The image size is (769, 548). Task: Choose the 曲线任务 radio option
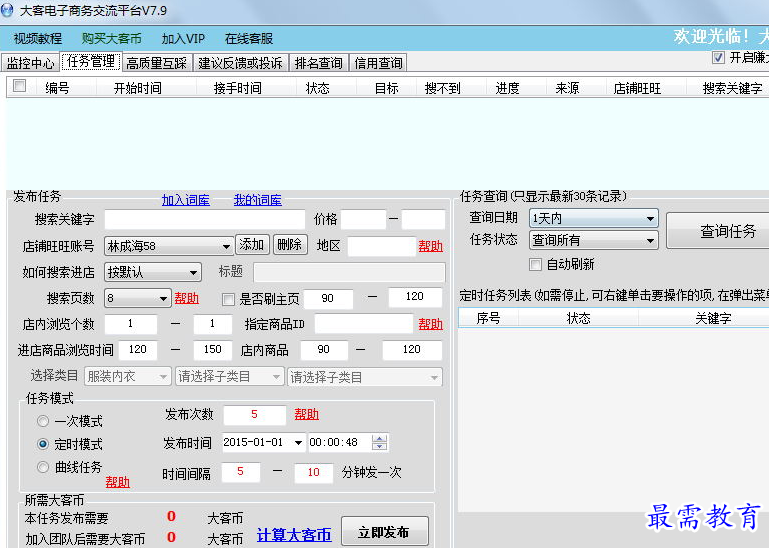tap(43, 467)
